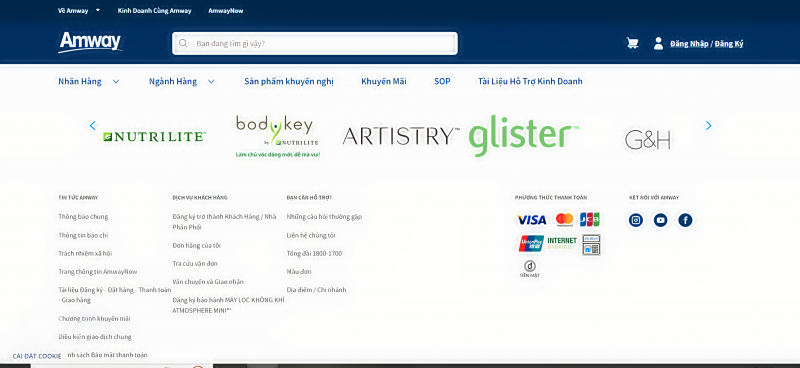Click inside the product search field
The width and height of the screenshot is (800, 368).
point(315,43)
